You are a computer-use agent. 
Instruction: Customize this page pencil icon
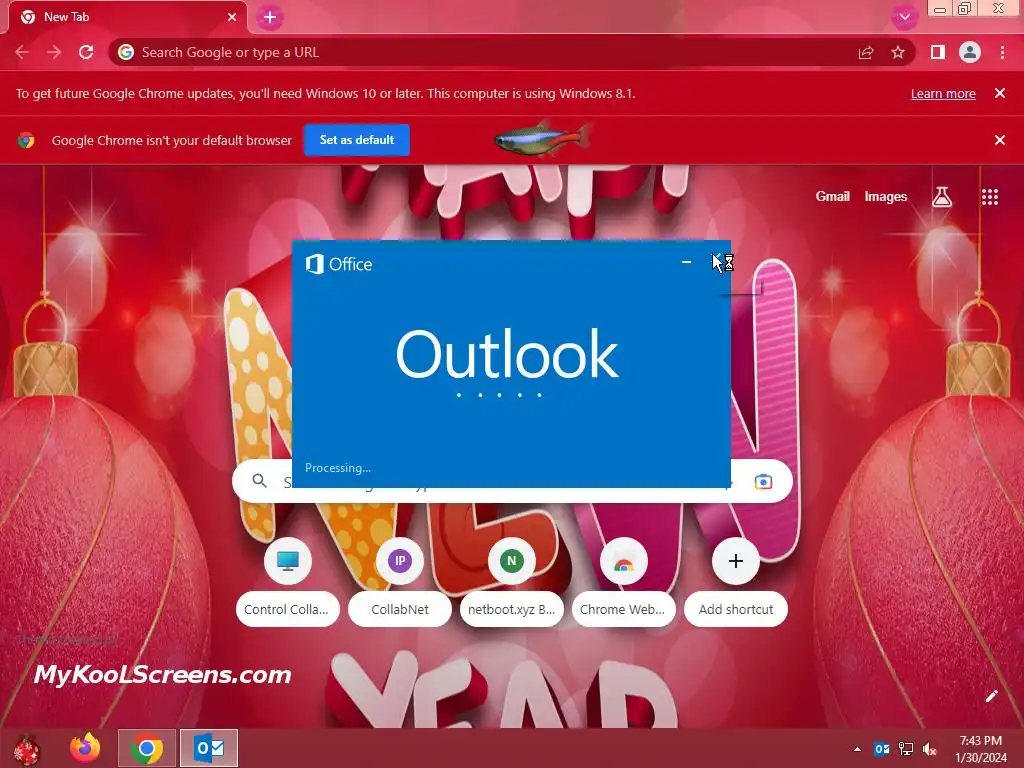(x=991, y=696)
